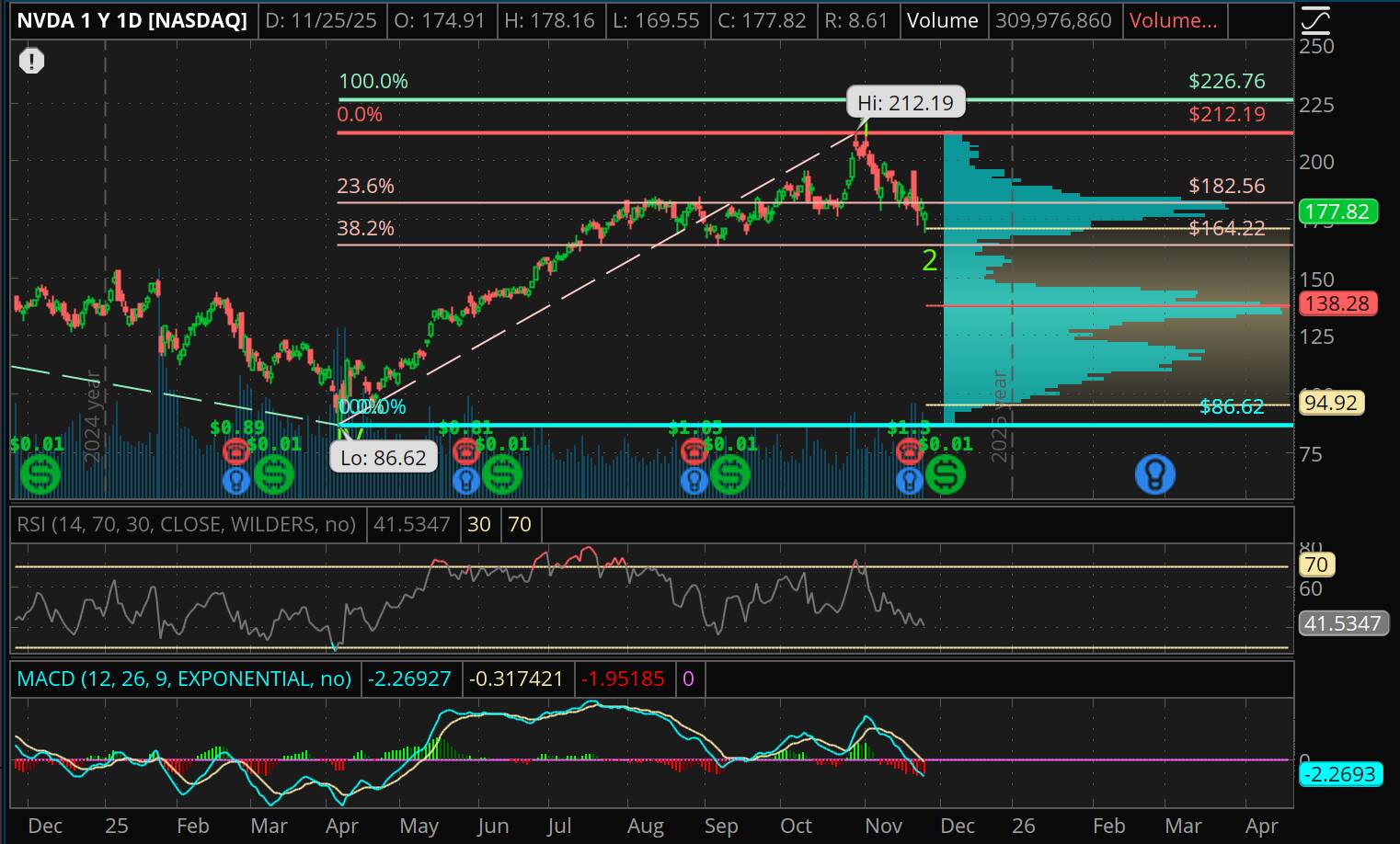This screenshot has width=1400, height=844.
Task: Click the curve icon above the price axis
Action: click(1316, 18)
